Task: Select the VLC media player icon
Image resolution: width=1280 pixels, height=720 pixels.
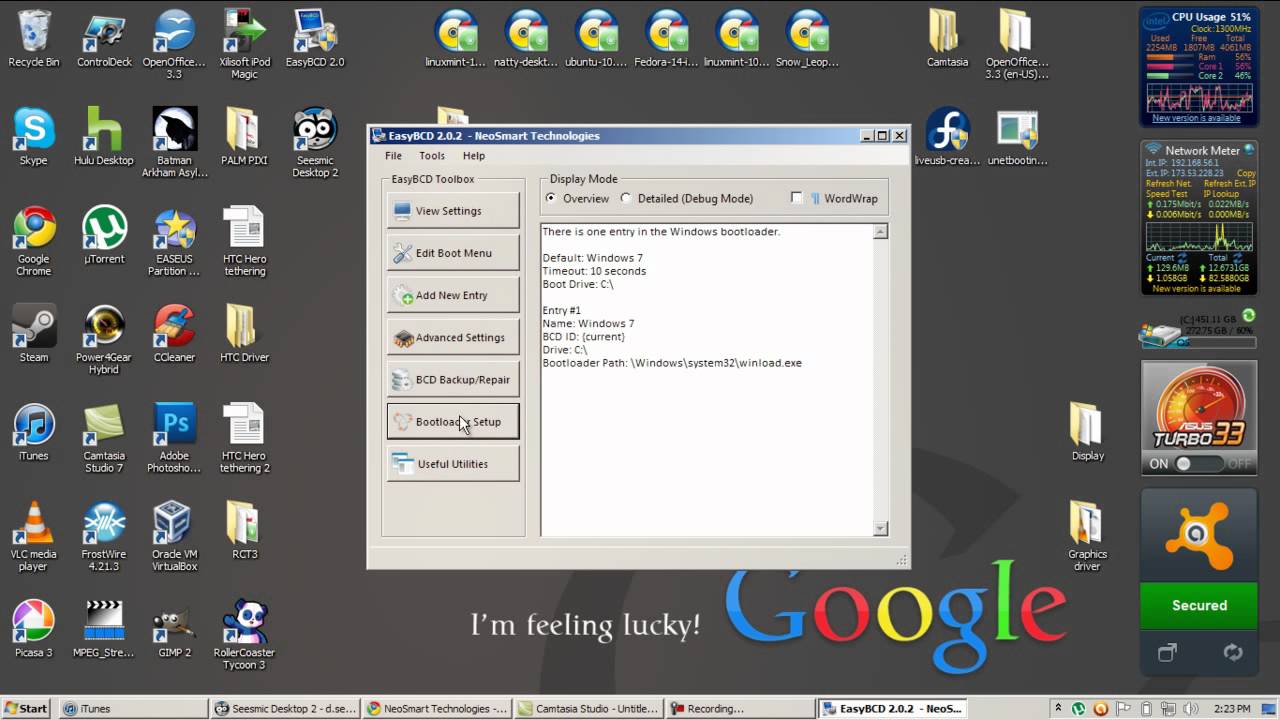Action: point(34,535)
